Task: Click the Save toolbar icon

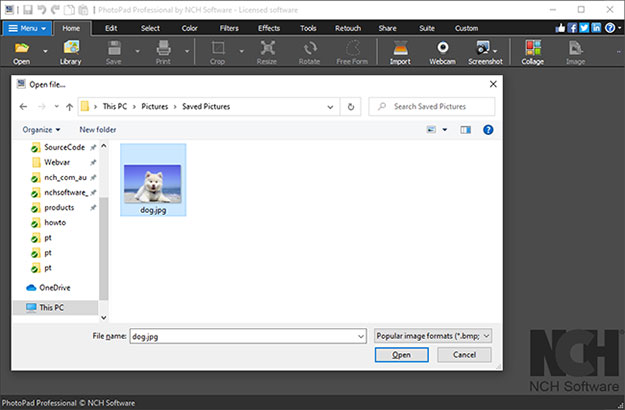Action: 114,52
